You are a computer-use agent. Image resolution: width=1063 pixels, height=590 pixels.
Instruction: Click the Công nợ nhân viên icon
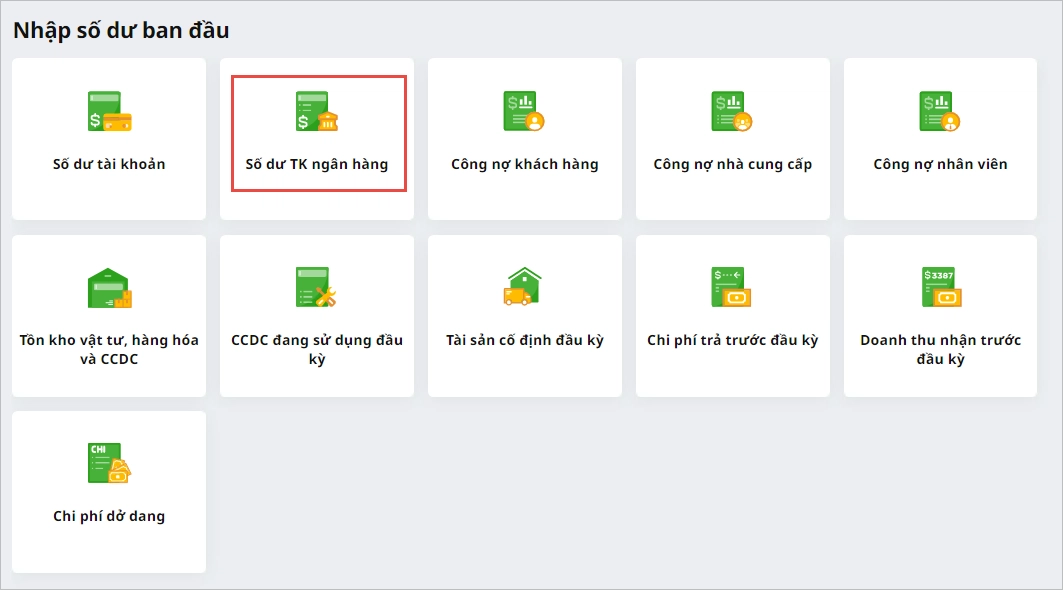point(940,112)
